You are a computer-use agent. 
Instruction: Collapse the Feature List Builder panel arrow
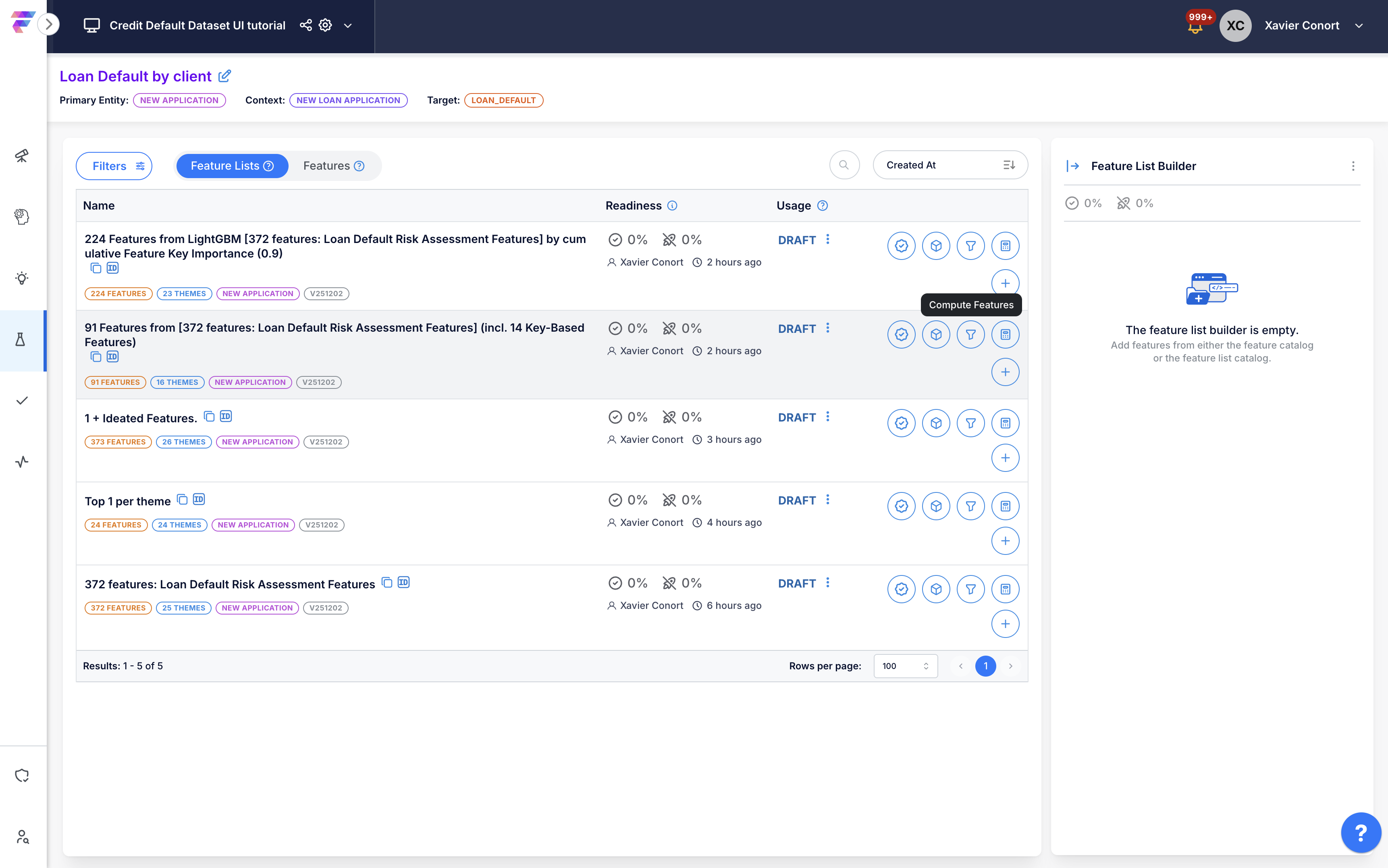pos(1072,166)
